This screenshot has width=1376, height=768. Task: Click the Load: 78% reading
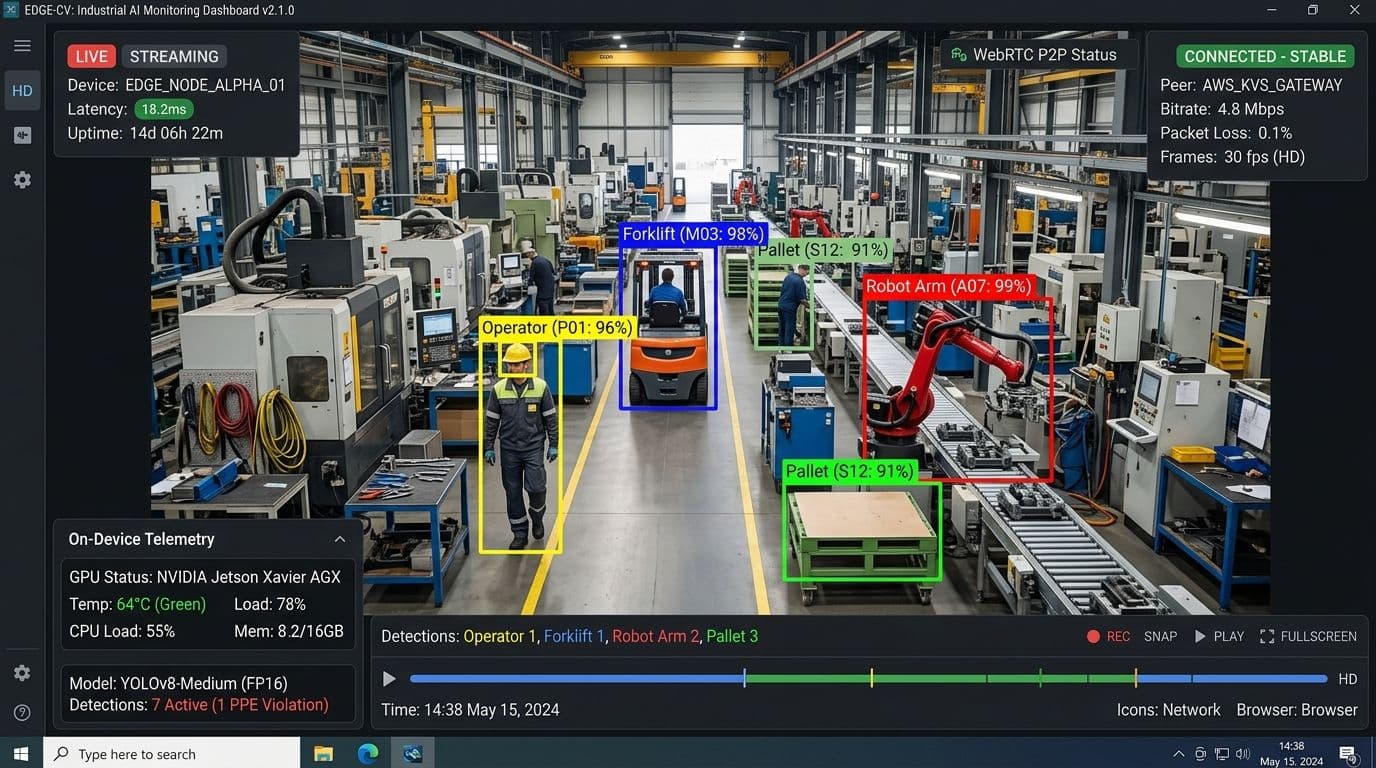pos(270,604)
